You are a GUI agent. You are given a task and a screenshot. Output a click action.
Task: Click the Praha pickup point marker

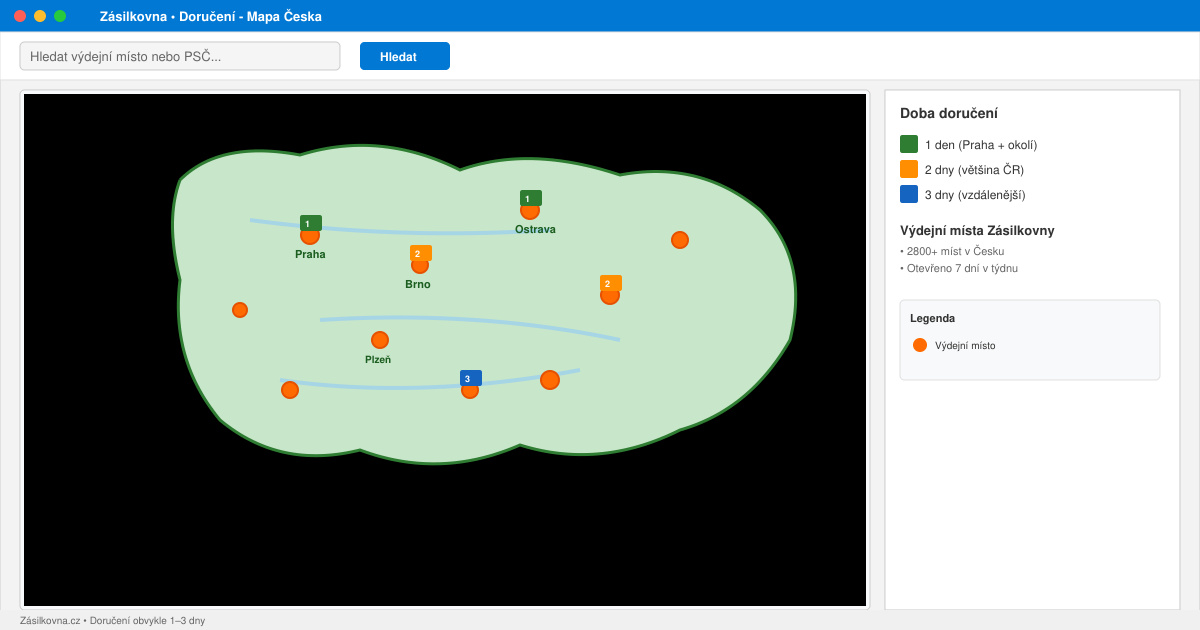point(310,235)
